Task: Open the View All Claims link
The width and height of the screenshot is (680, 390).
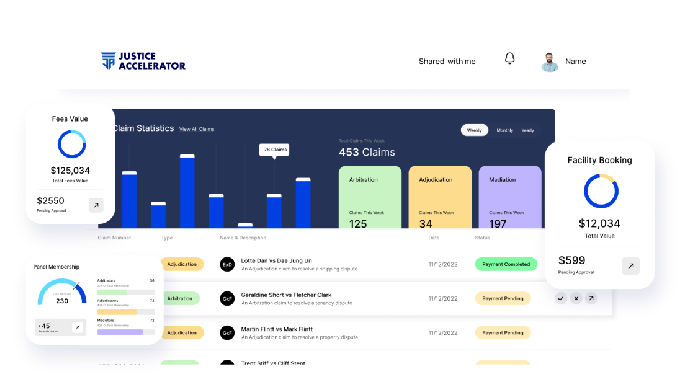Action: [196, 129]
